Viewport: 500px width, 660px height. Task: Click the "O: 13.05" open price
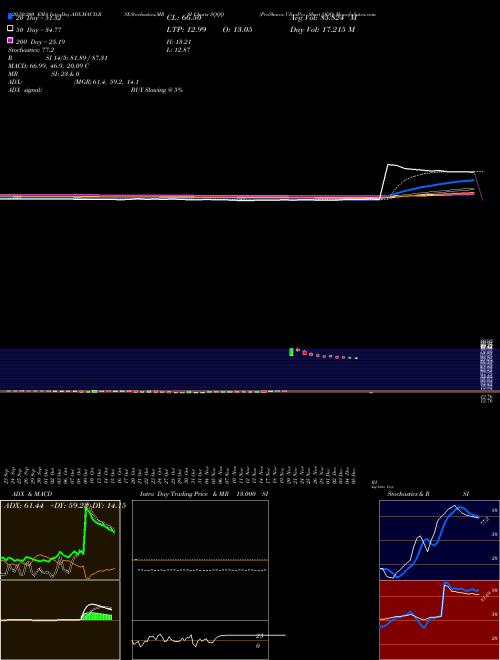[237, 30]
